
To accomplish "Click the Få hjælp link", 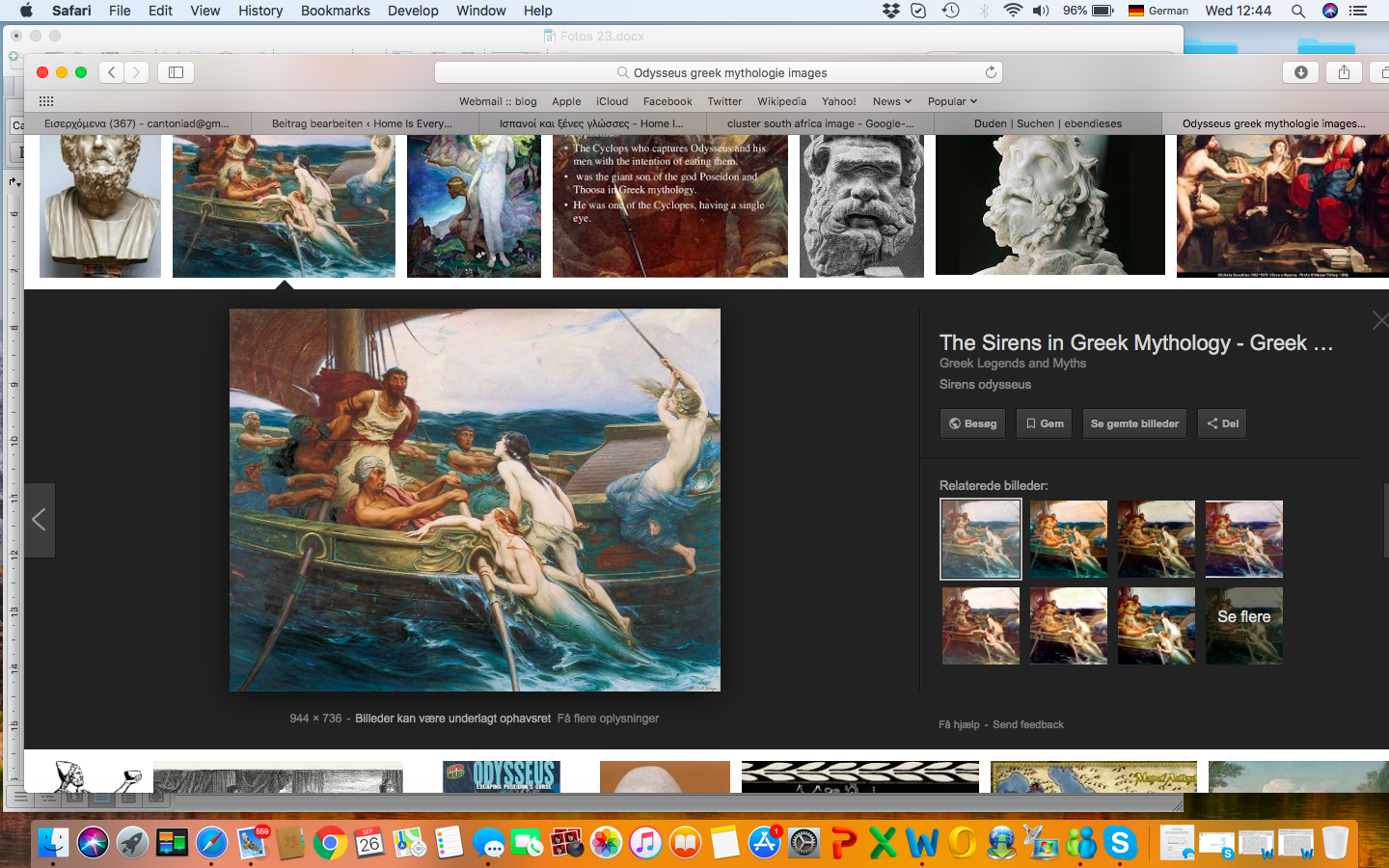I will (959, 724).
